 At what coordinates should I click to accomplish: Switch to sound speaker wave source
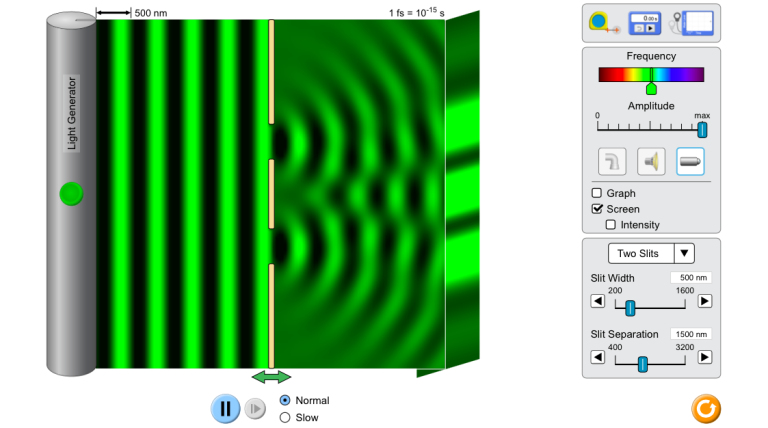coord(651,161)
